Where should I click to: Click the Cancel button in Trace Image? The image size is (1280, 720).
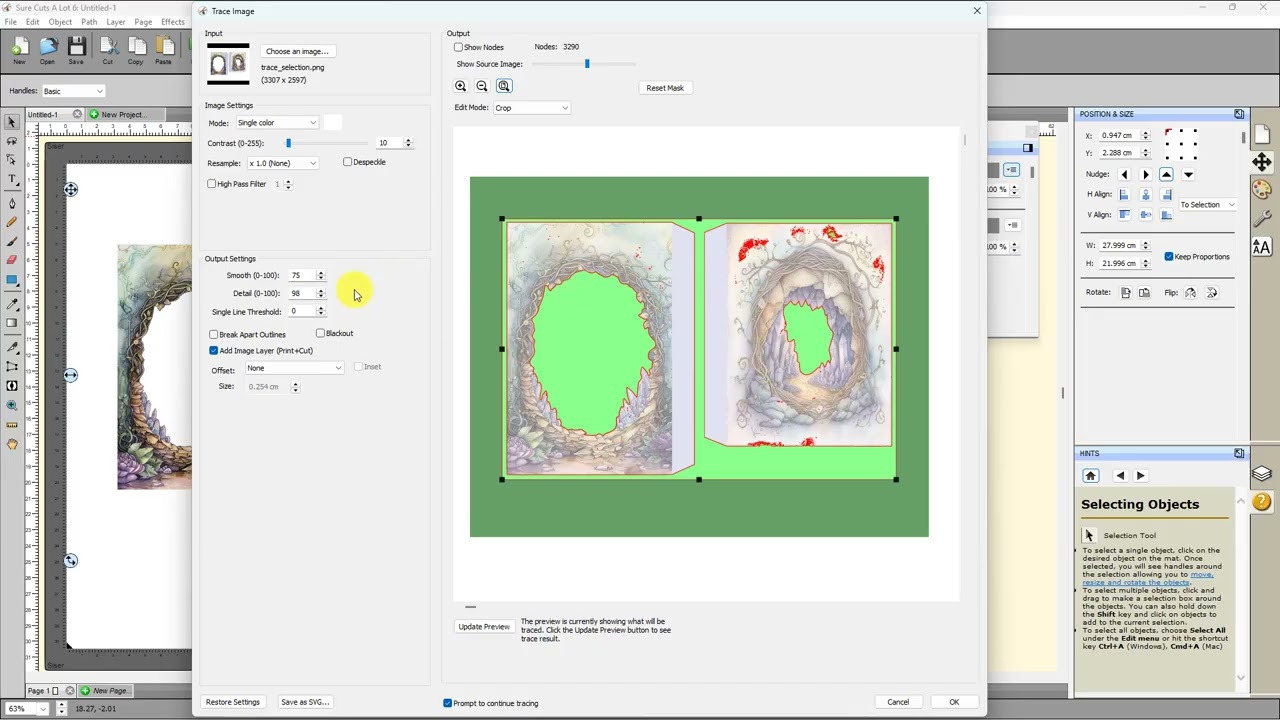tap(898, 702)
